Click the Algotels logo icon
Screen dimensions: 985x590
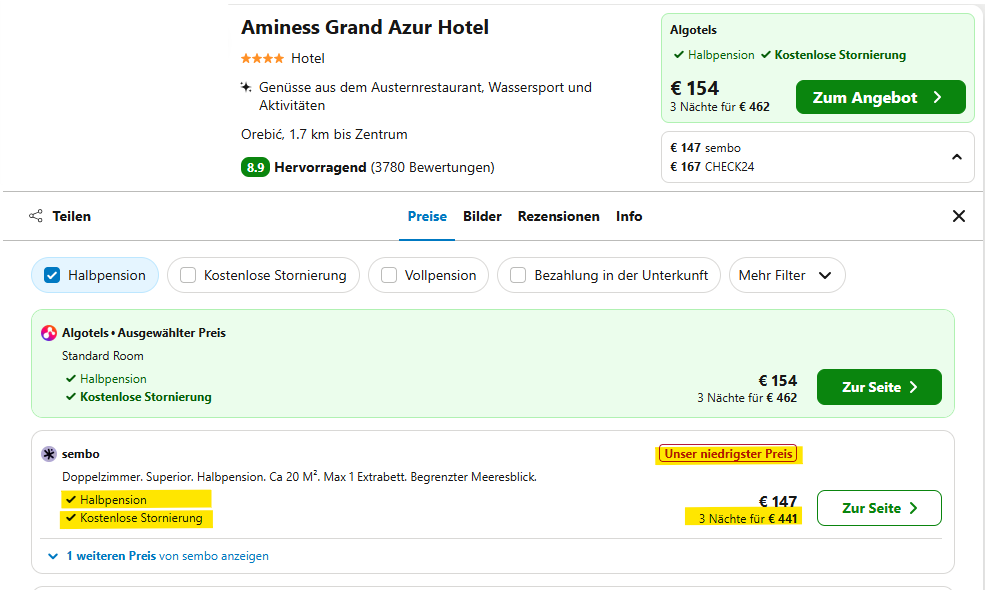coord(49,333)
